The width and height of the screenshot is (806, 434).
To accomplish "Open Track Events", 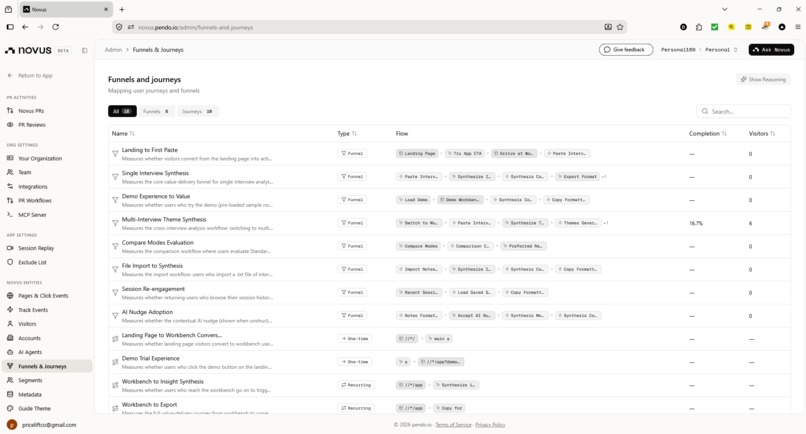I will [32, 310].
